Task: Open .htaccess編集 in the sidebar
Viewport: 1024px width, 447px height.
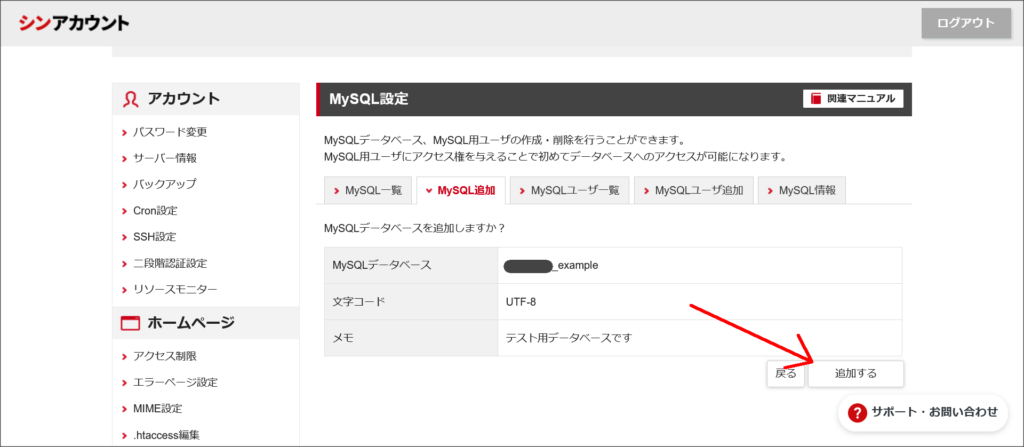Action: click(x=166, y=435)
